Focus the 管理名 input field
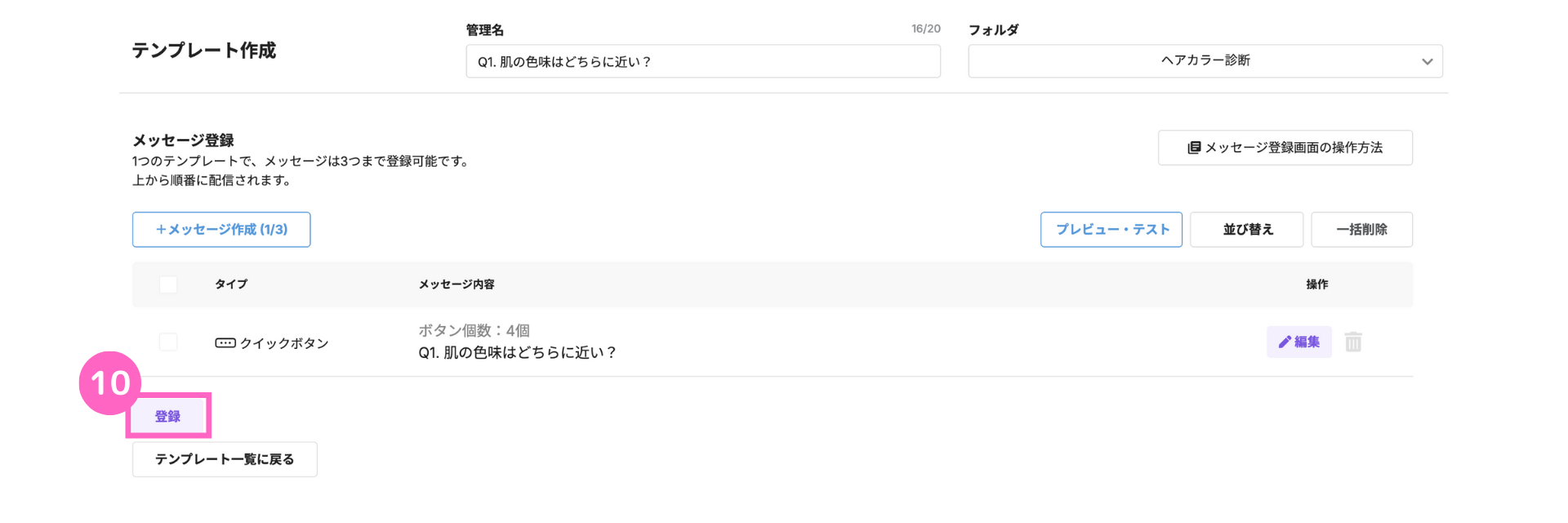This screenshot has height=523, width=1568. click(x=703, y=61)
